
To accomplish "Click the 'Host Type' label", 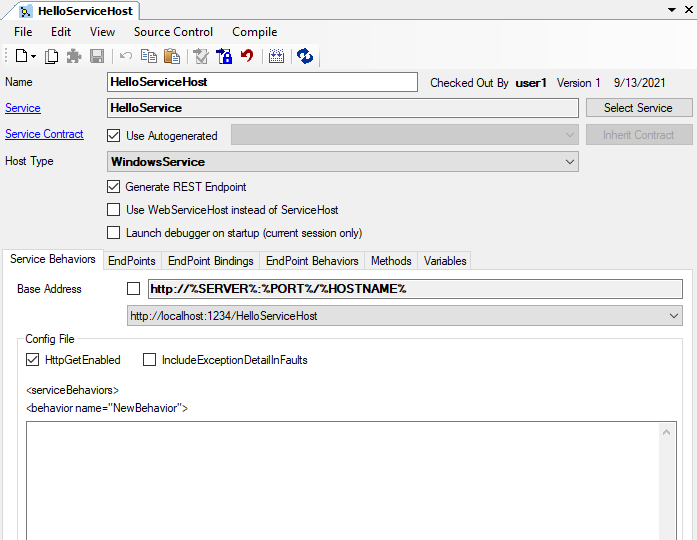I will pyautogui.click(x=29, y=161).
